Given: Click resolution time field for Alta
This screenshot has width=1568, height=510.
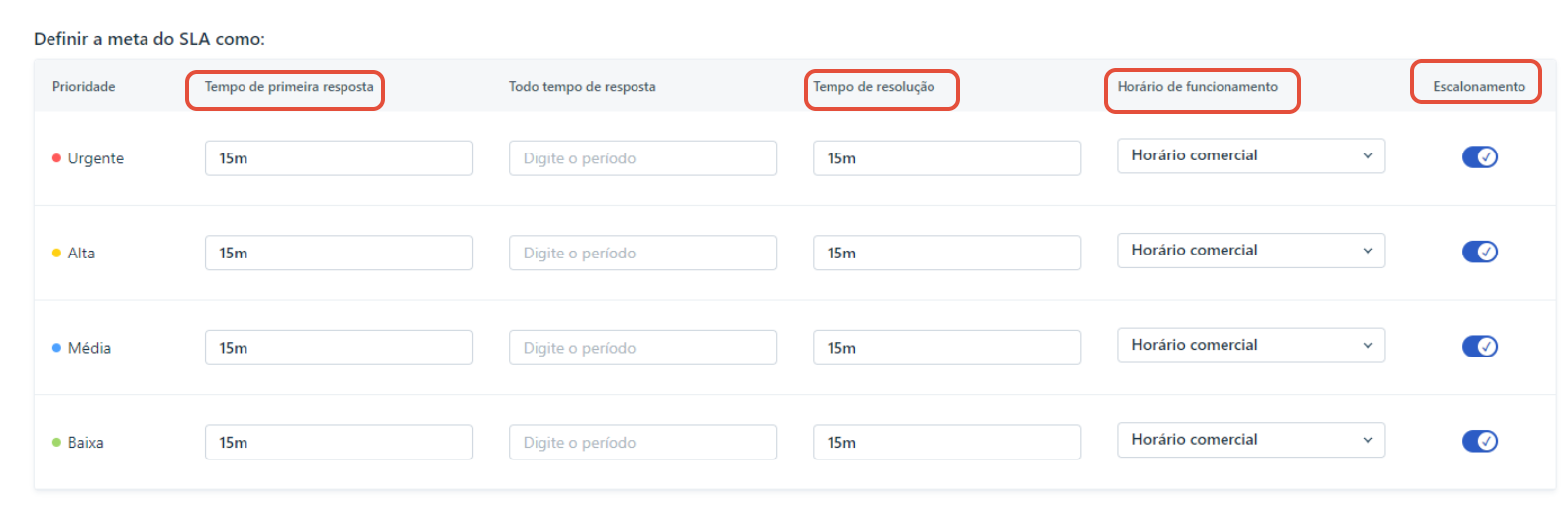Looking at the screenshot, I should click(x=946, y=253).
